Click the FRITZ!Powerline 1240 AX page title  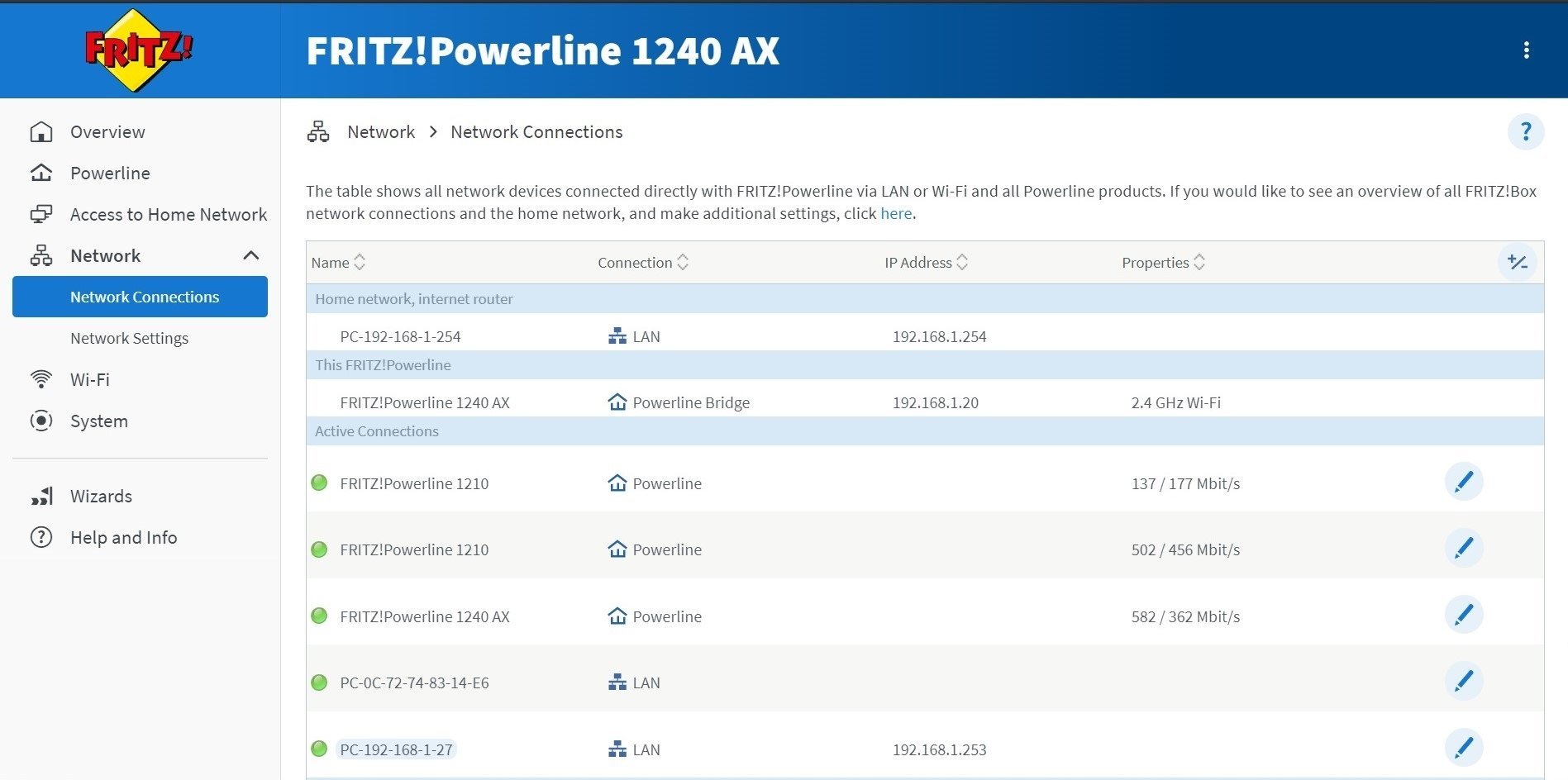pyautogui.click(x=542, y=50)
